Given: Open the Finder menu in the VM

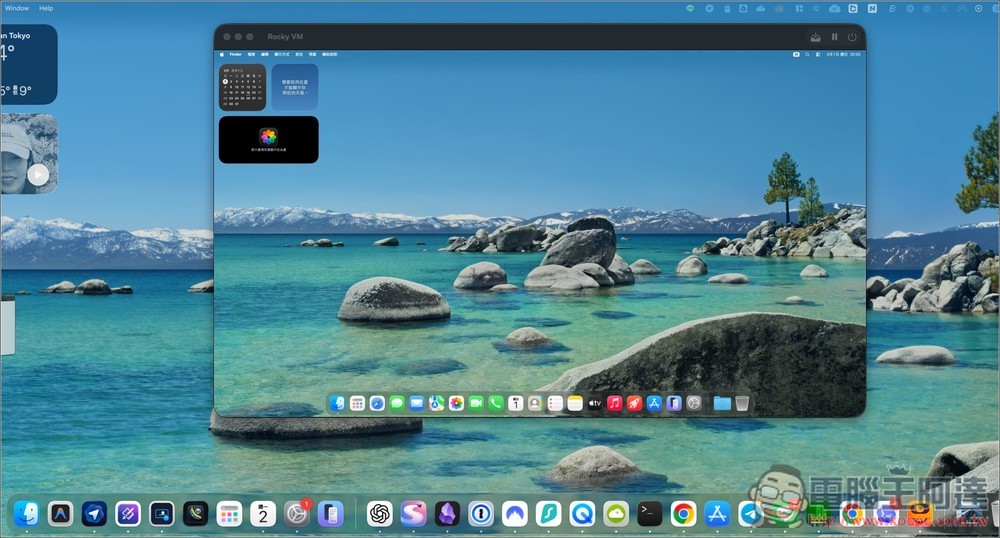Looking at the screenshot, I should click(x=236, y=54).
